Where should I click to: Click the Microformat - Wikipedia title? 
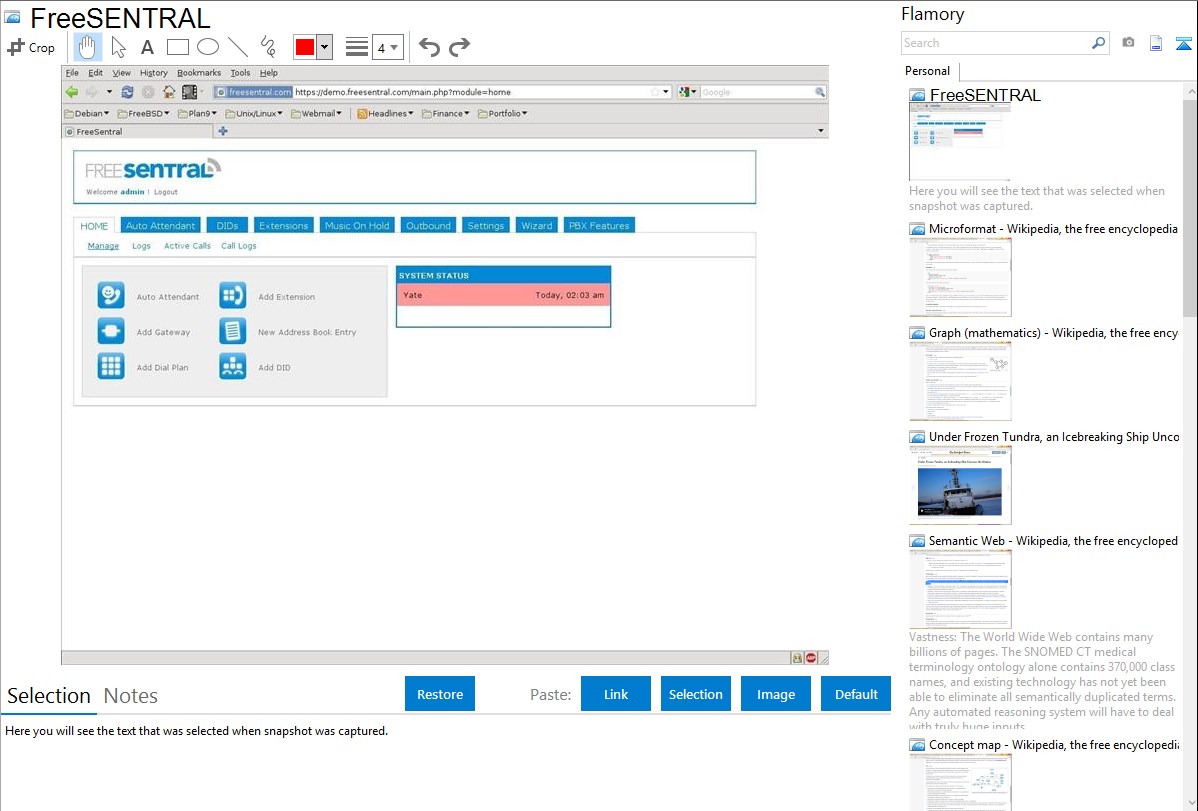[x=1053, y=229]
